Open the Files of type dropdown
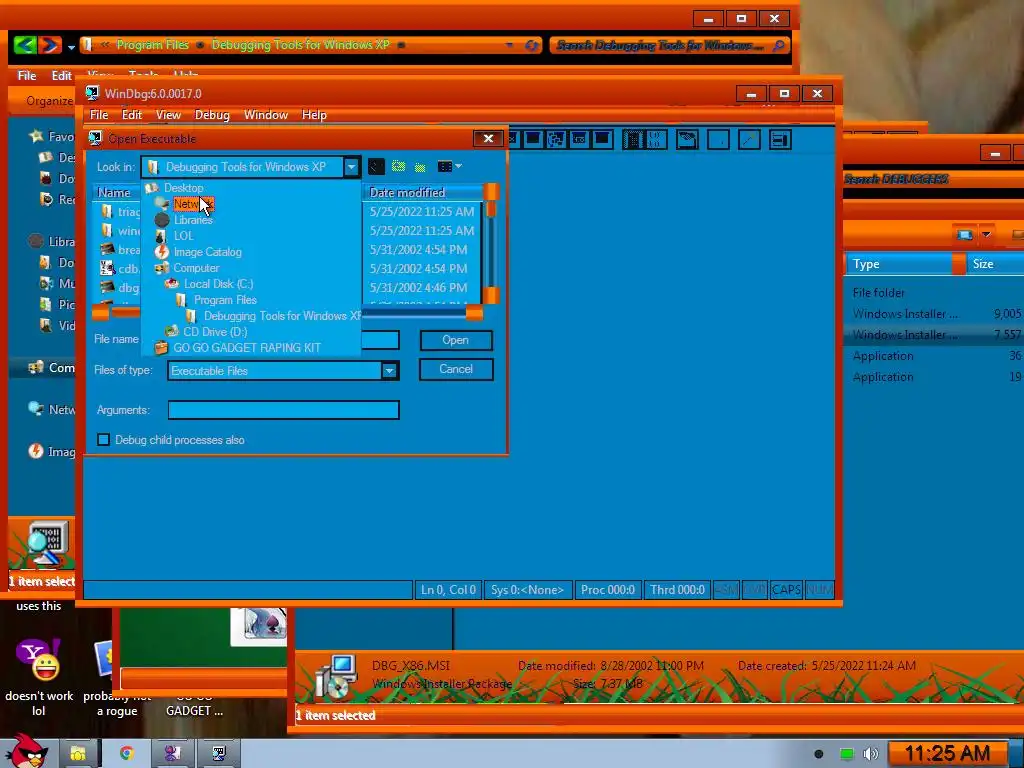This screenshot has height=768, width=1024. coord(389,370)
